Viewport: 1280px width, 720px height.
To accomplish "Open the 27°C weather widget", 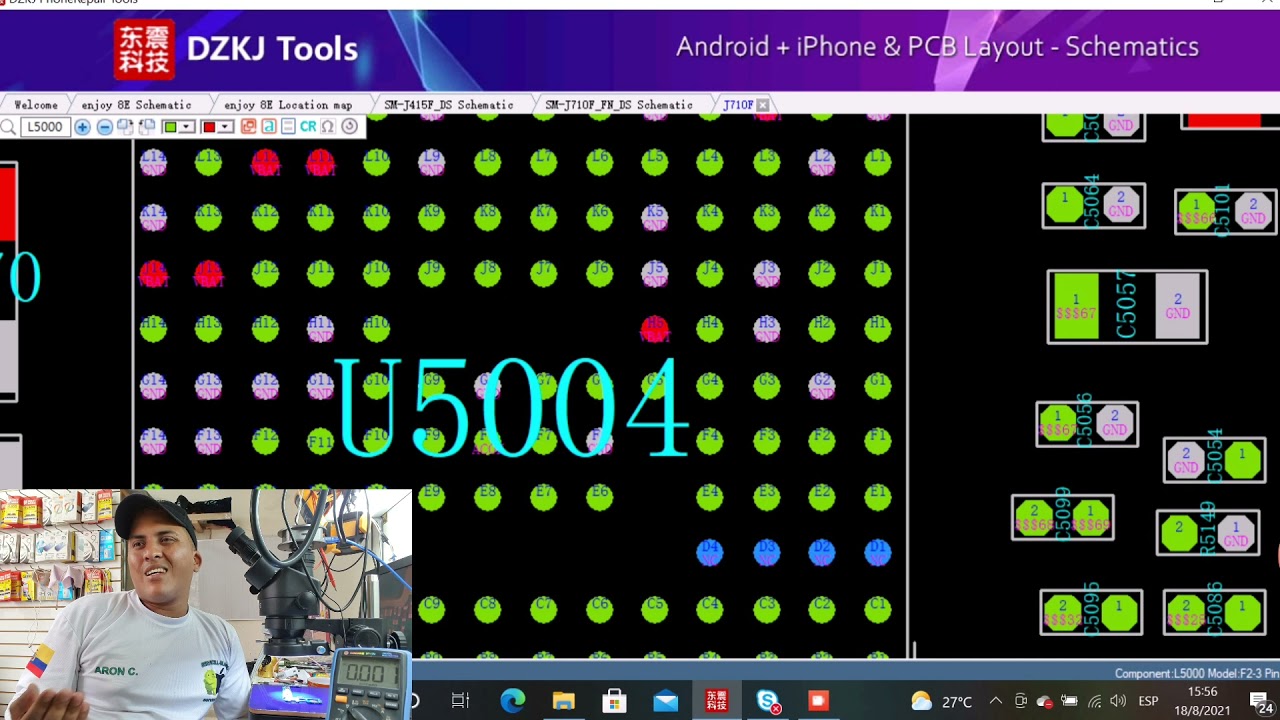I will click(x=942, y=701).
